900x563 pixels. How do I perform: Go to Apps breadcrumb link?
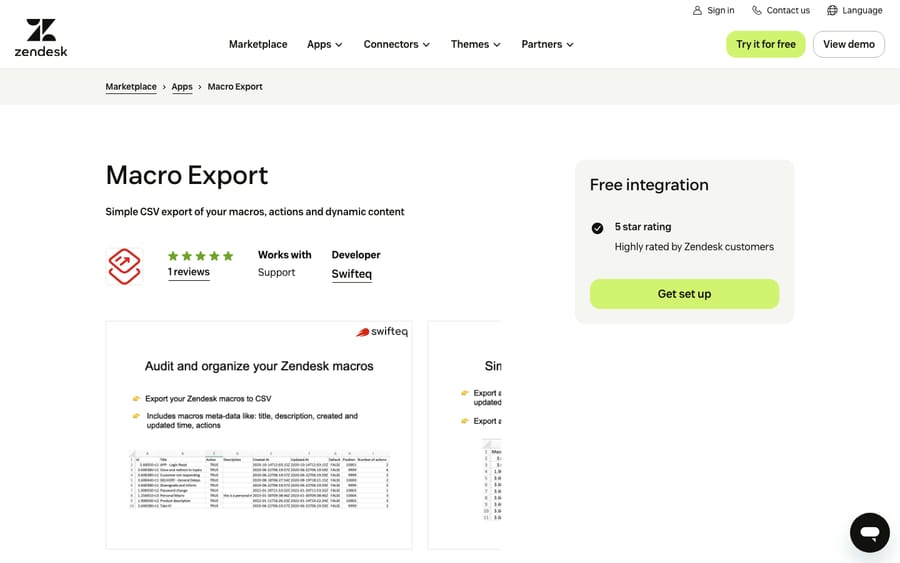click(x=182, y=87)
